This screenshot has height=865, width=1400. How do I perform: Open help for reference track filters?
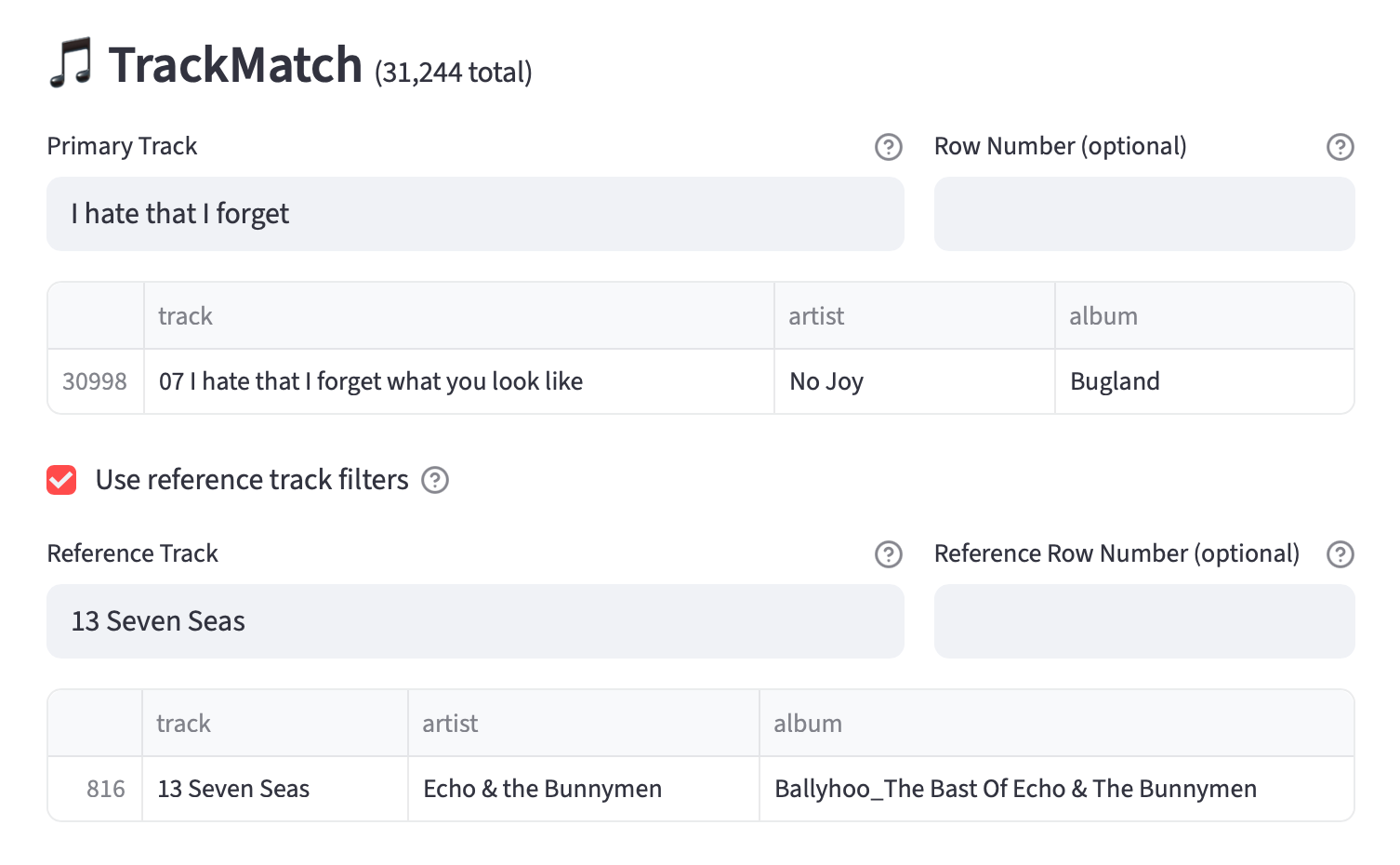tap(435, 480)
